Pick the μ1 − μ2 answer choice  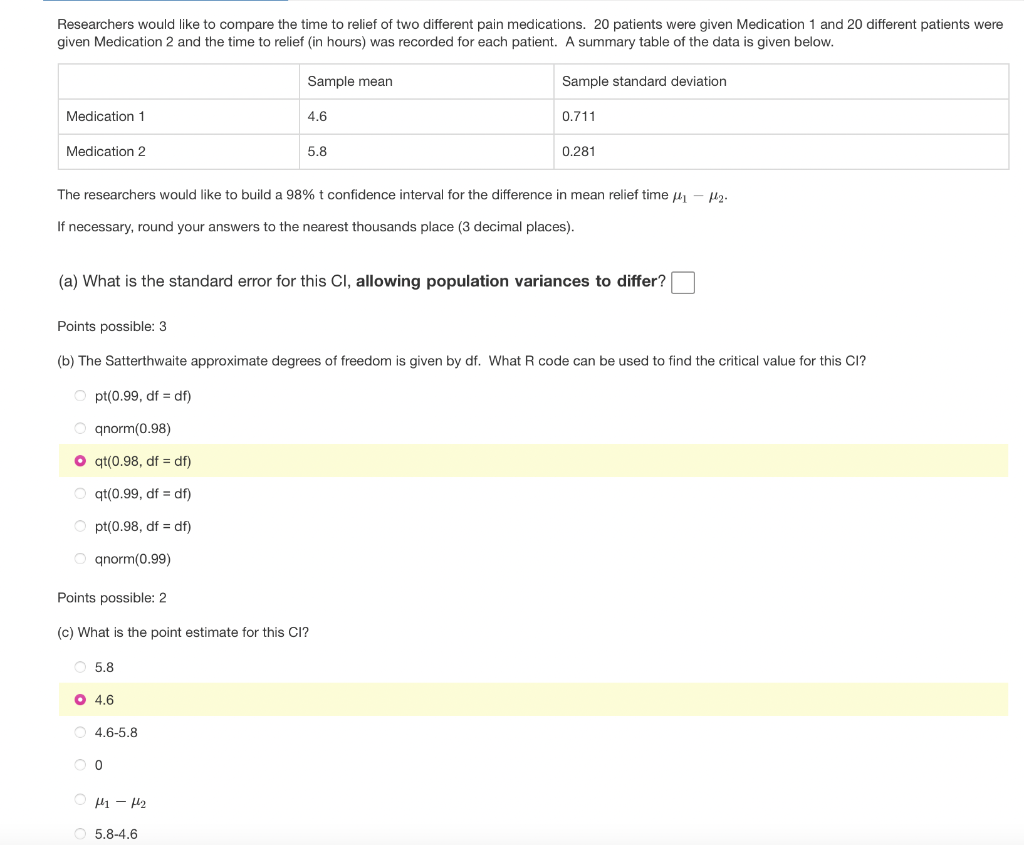point(79,799)
